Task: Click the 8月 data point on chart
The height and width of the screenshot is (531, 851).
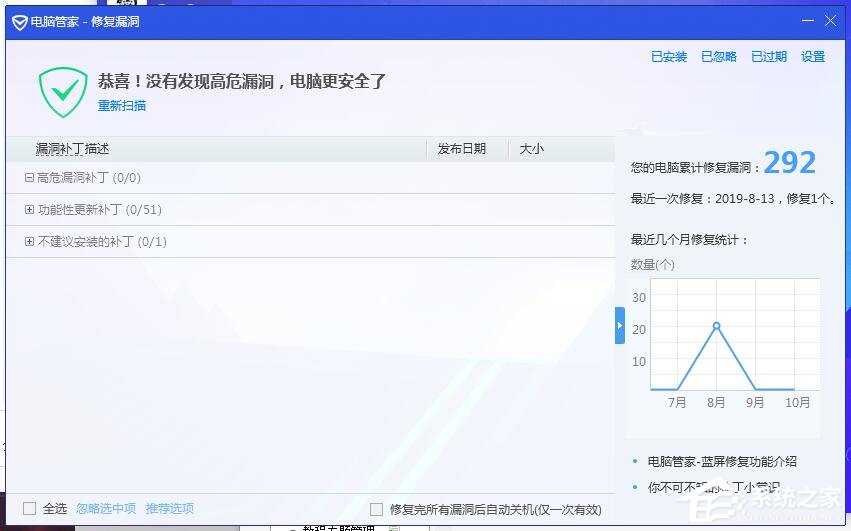Action: 716,326
